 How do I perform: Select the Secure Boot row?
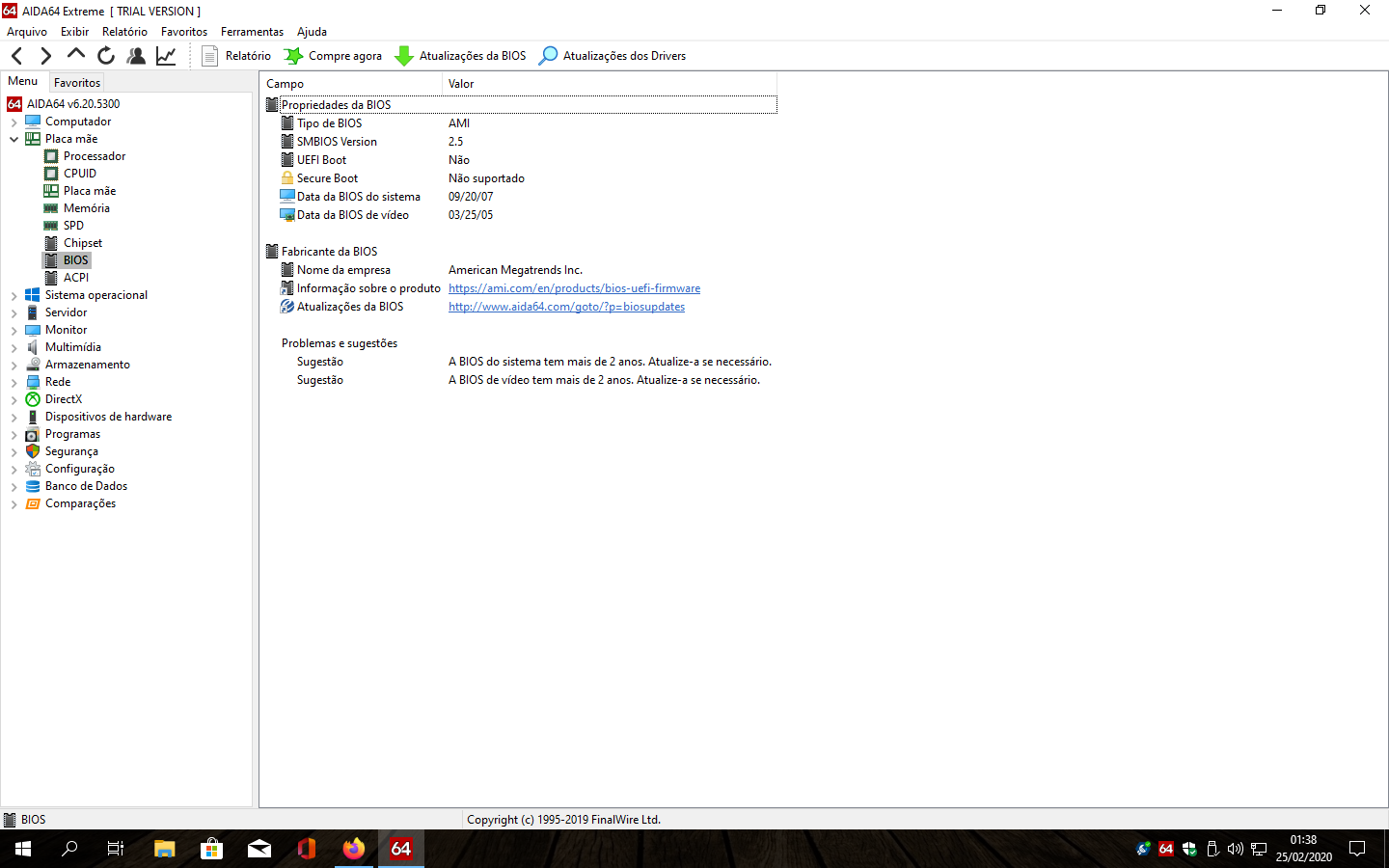520,178
